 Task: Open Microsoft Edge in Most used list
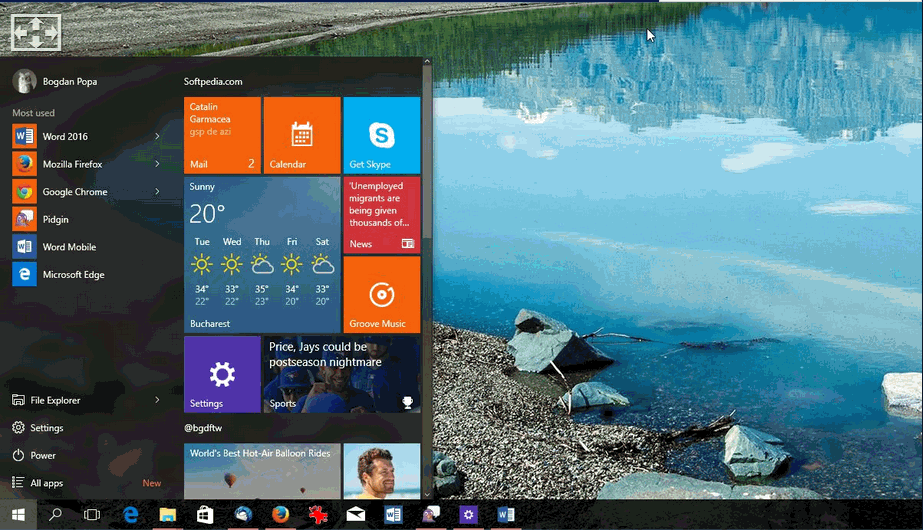tap(85, 274)
